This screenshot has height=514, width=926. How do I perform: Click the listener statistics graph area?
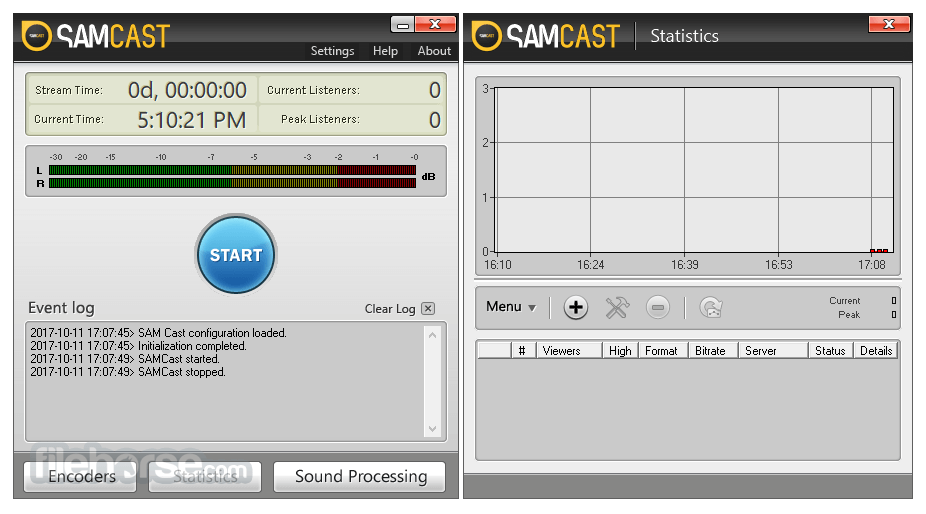tap(694, 170)
